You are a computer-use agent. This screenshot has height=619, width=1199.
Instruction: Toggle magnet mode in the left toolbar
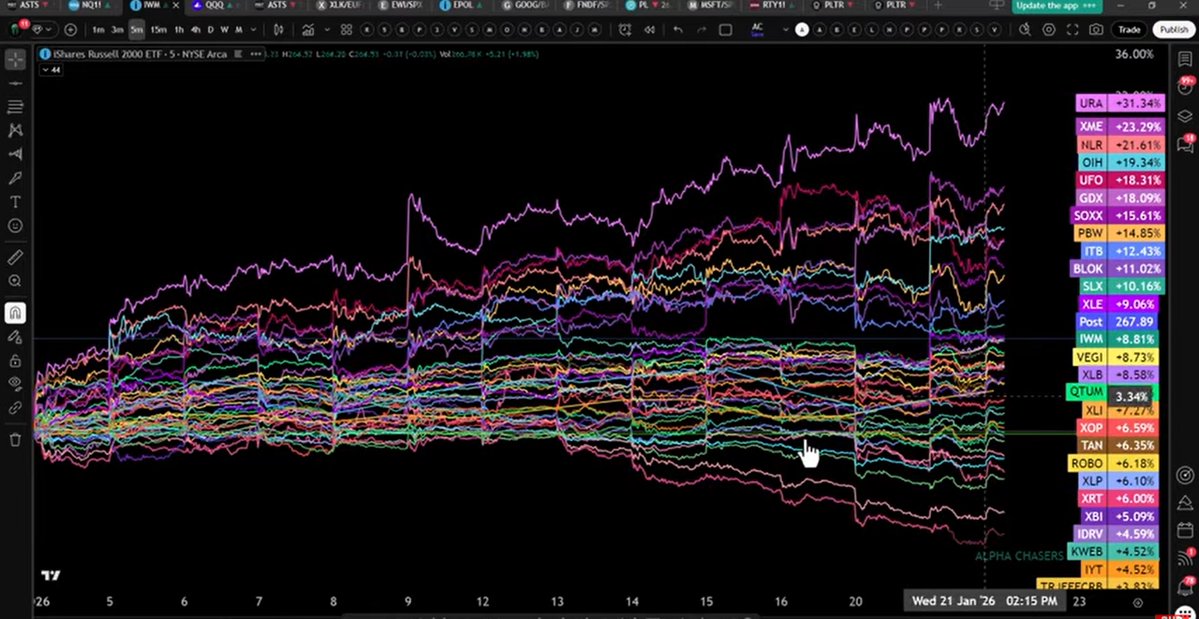tap(15, 313)
